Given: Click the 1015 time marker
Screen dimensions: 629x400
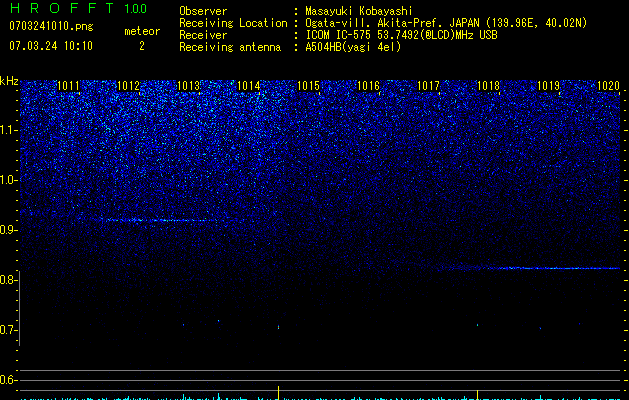Looking at the screenshot, I should [308, 86].
